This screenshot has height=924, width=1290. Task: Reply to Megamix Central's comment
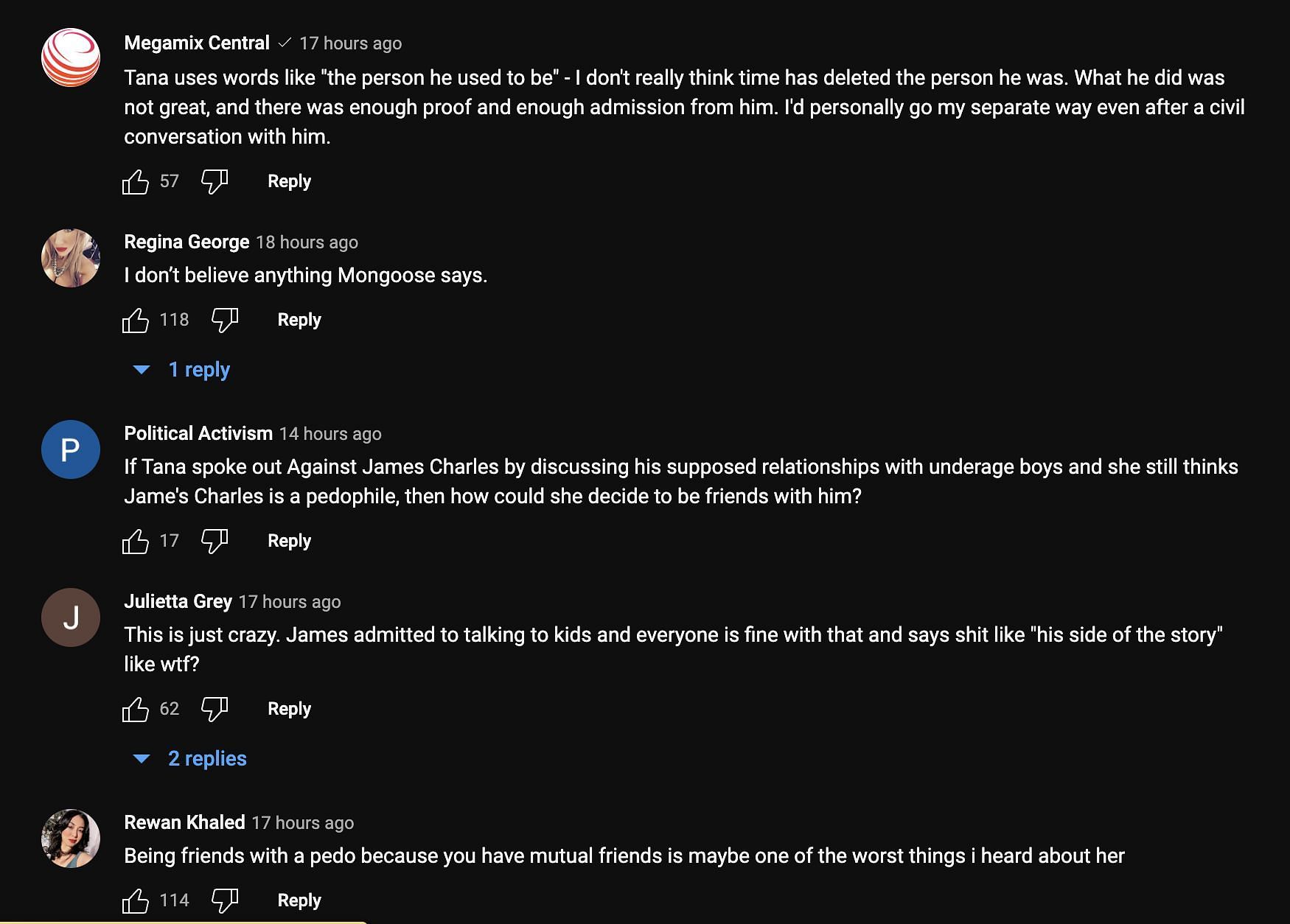(x=289, y=181)
